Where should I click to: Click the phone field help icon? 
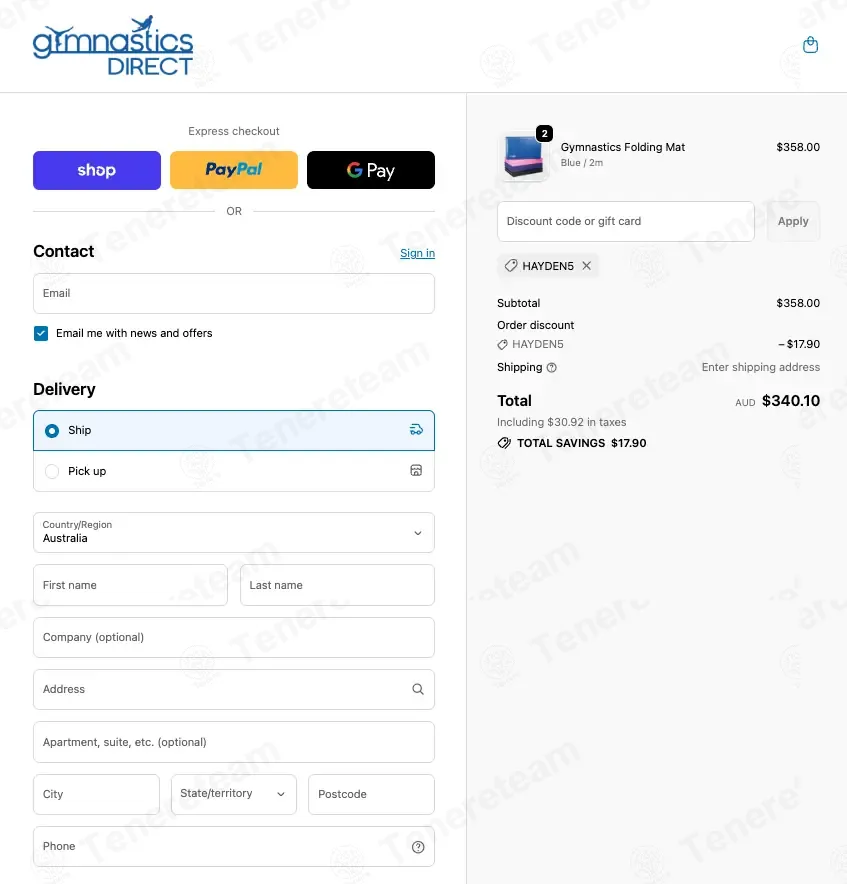click(x=417, y=847)
